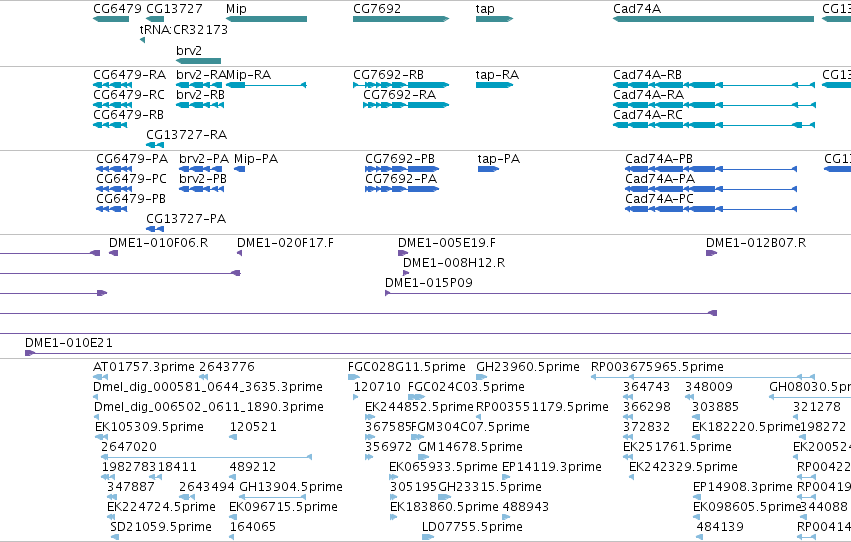This screenshot has height=542, width=851.
Task: Click EST GH13904.5prime
Action: 273,498
